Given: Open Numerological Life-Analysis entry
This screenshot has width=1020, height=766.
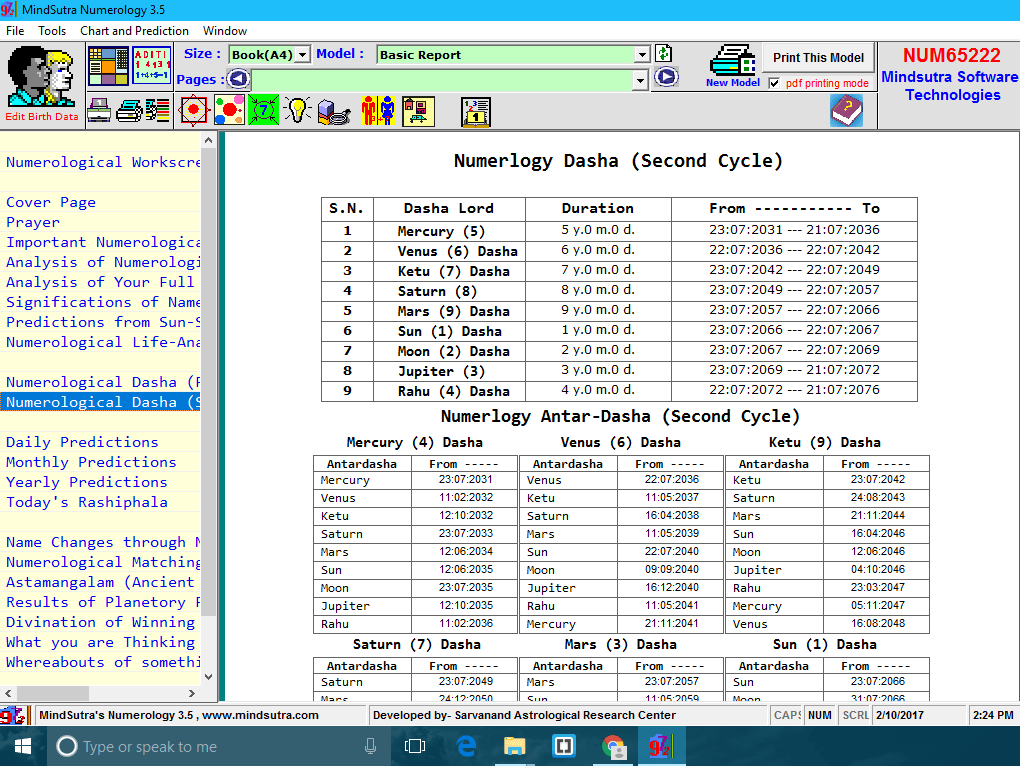Looking at the screenshot, I should coord(103,342).
